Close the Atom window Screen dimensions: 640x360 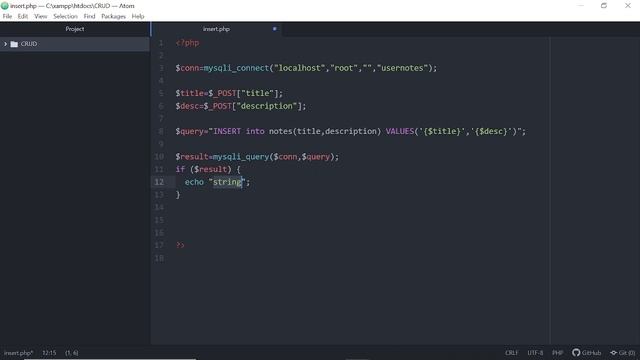[x=628, y=6]
